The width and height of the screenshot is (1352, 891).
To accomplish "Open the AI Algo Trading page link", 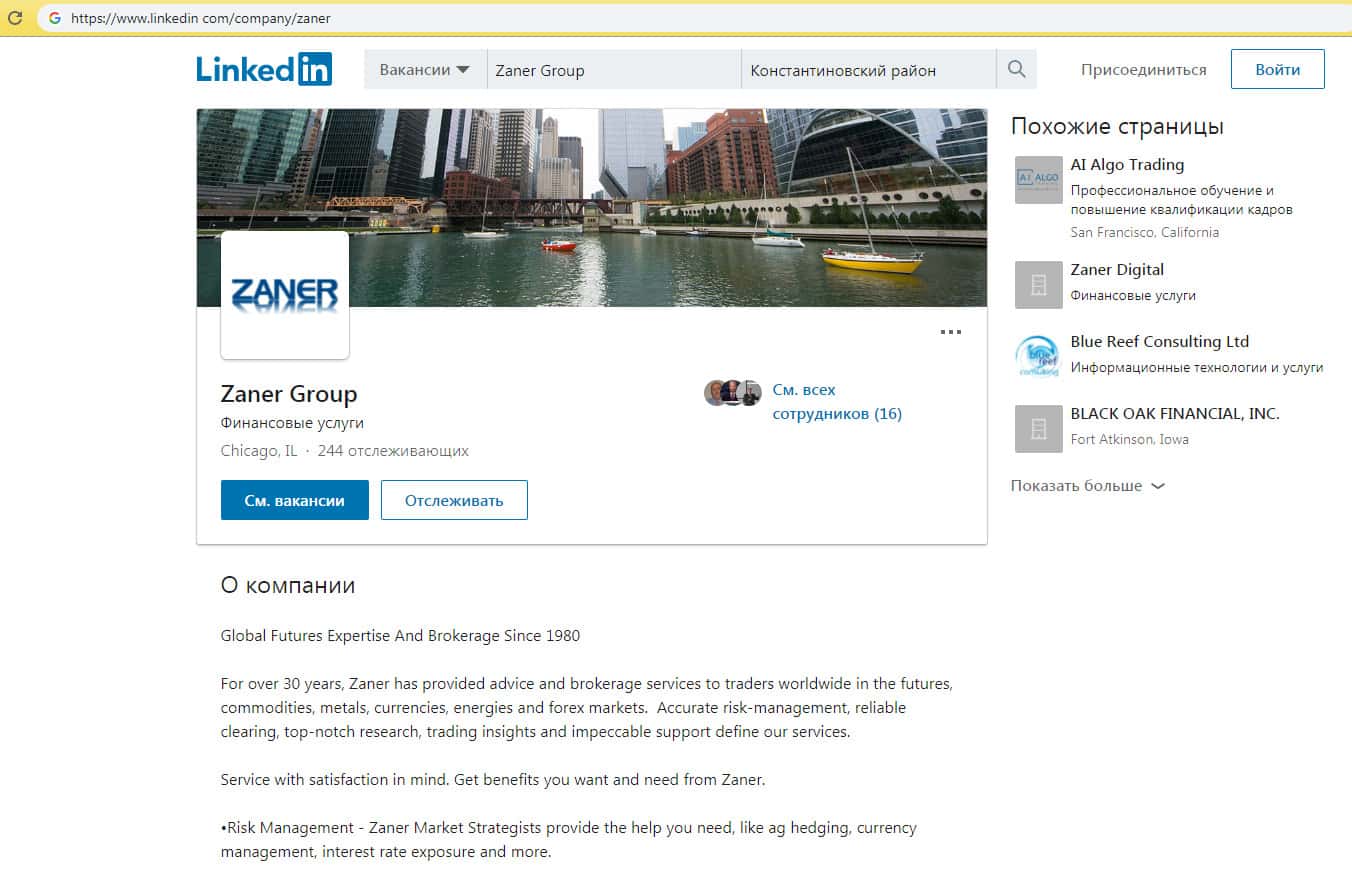I will (1127, 165).
